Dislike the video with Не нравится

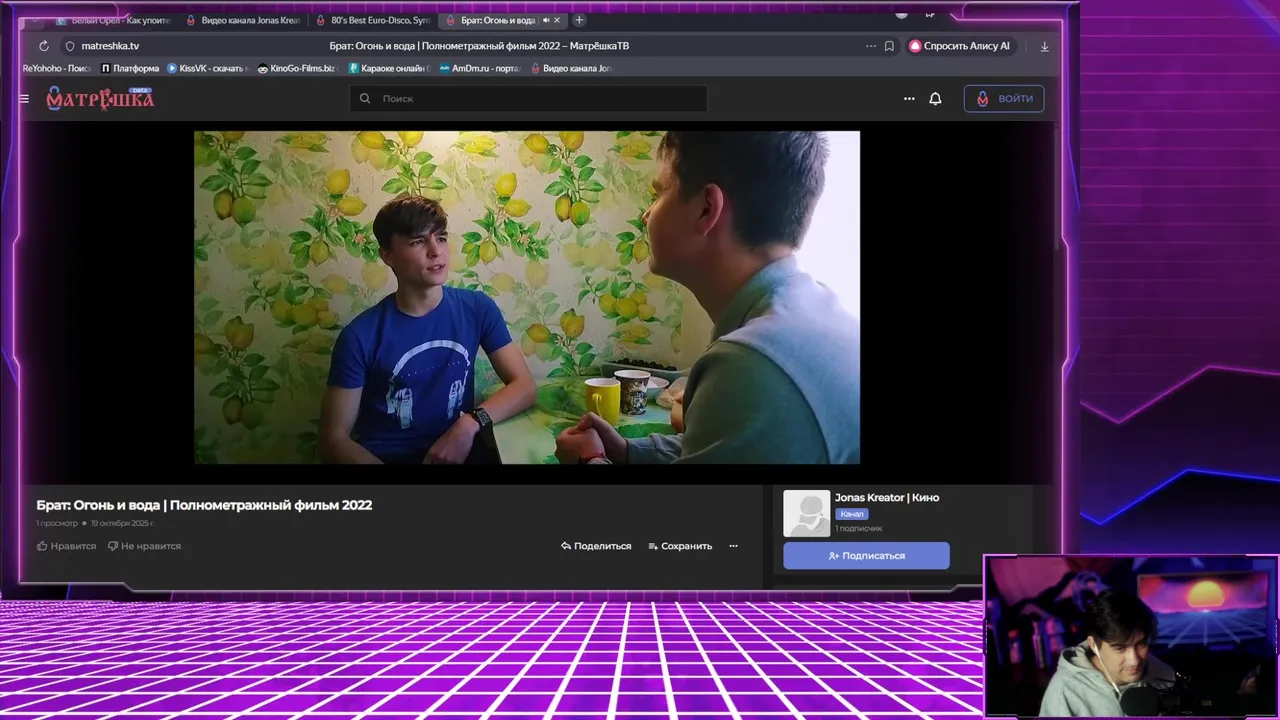(x=144, y=546)
